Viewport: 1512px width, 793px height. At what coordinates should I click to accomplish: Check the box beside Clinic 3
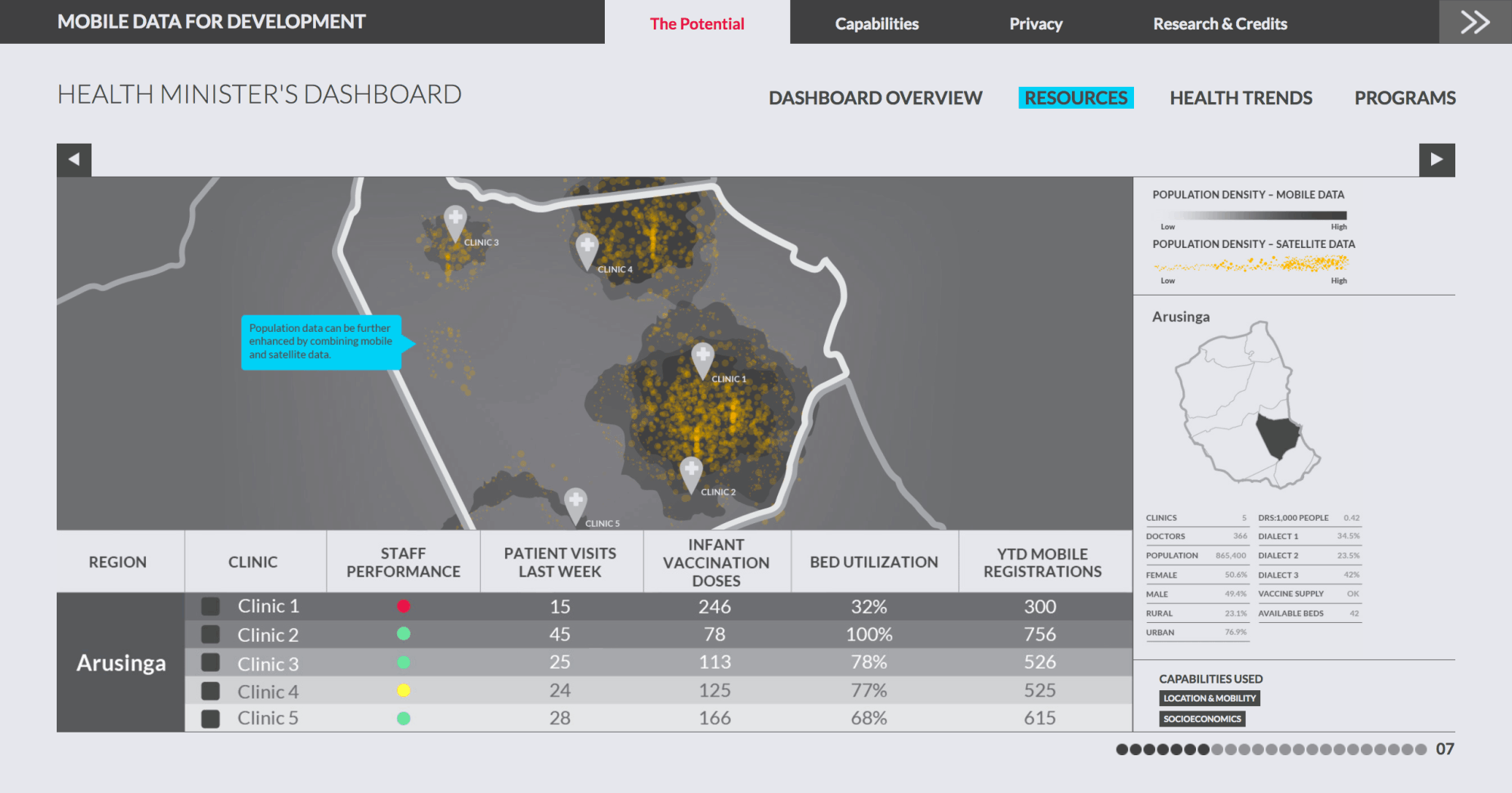(x=210, y=663)
